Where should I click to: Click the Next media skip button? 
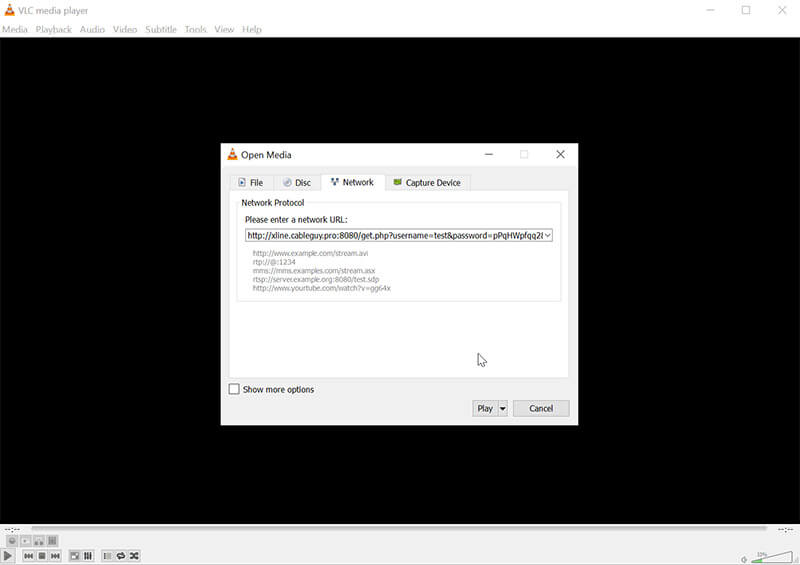[x=55, y=556]
